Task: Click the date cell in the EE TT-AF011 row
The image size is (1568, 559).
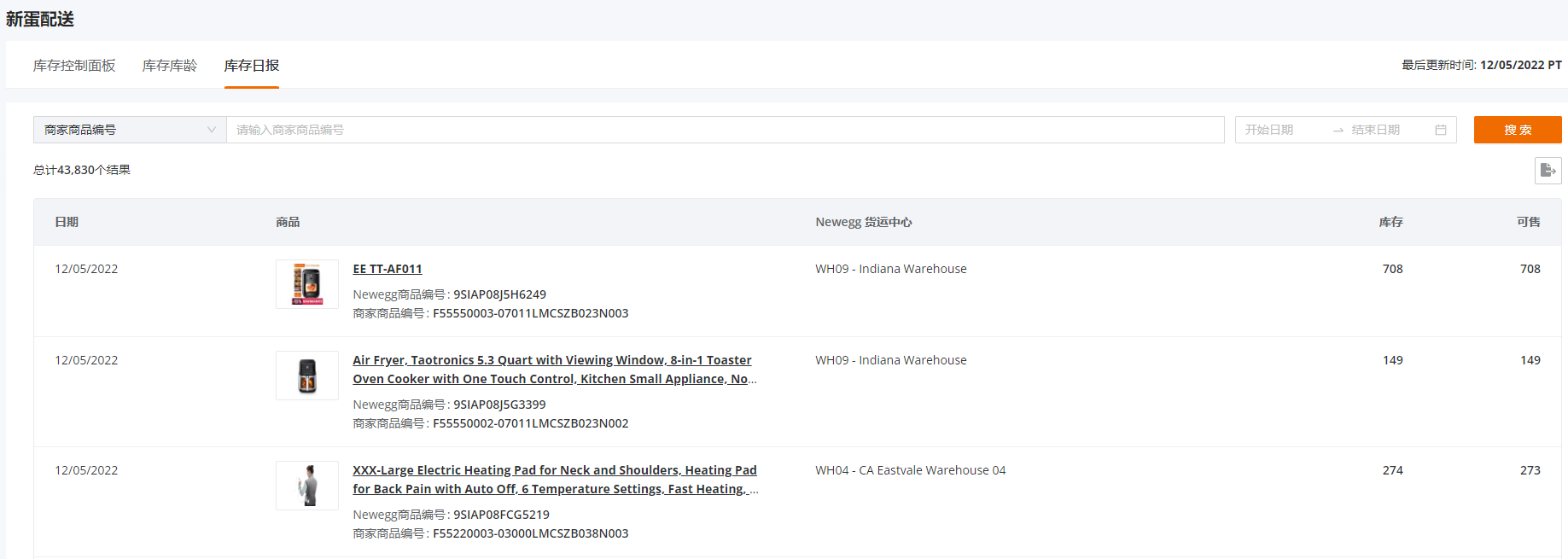Action: [x=86, y=269]
